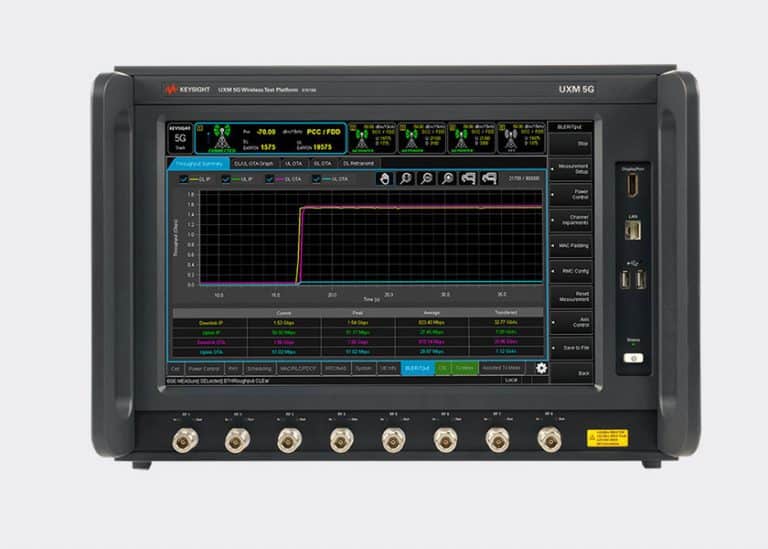
Task: Toggle the DL OTA trace checkbox
Action: coord(269,179)
